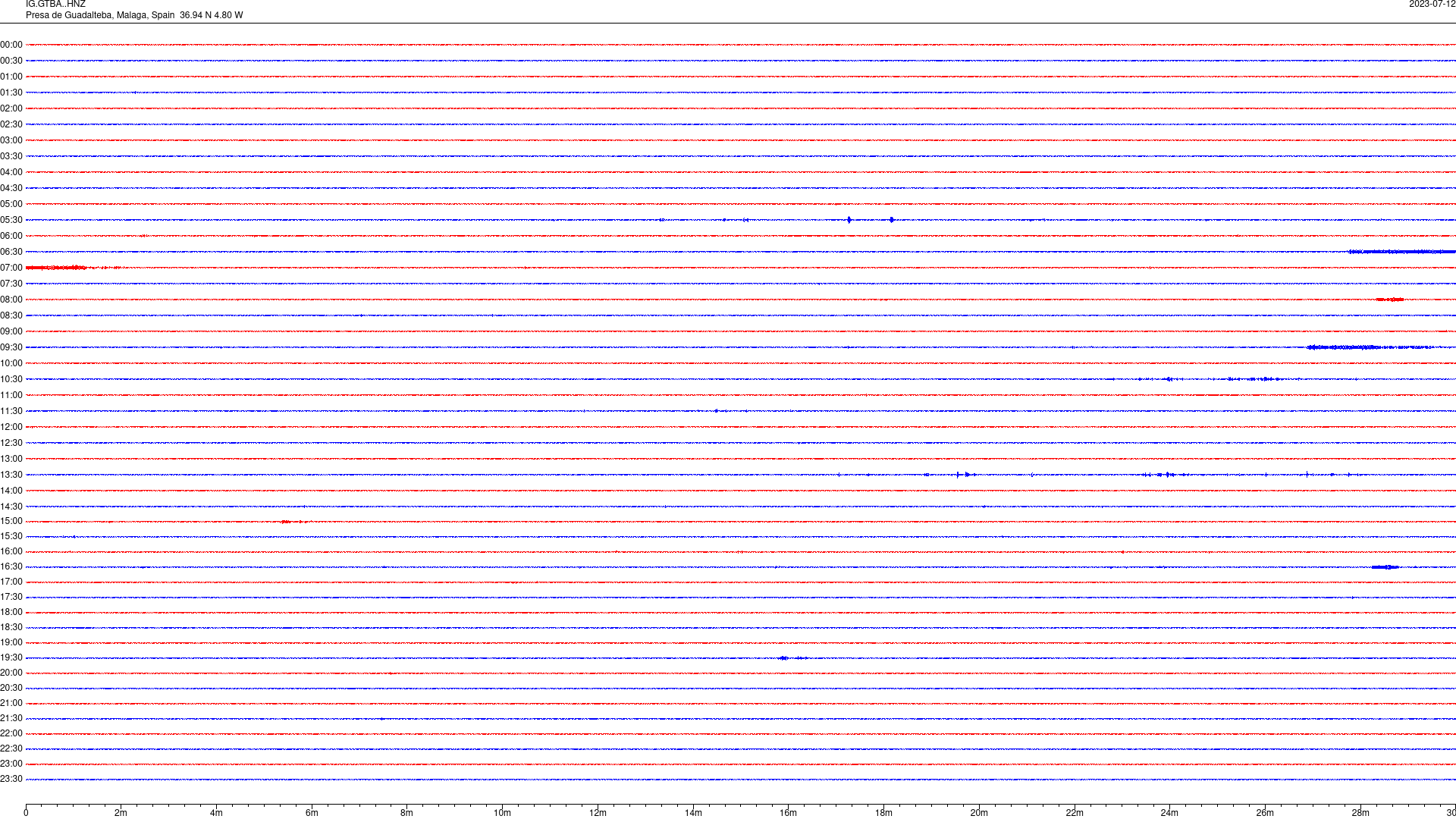This screenshot has height=819, width=1456.
Task: Select the 16:30 time row label
Action: click(11, 566)
